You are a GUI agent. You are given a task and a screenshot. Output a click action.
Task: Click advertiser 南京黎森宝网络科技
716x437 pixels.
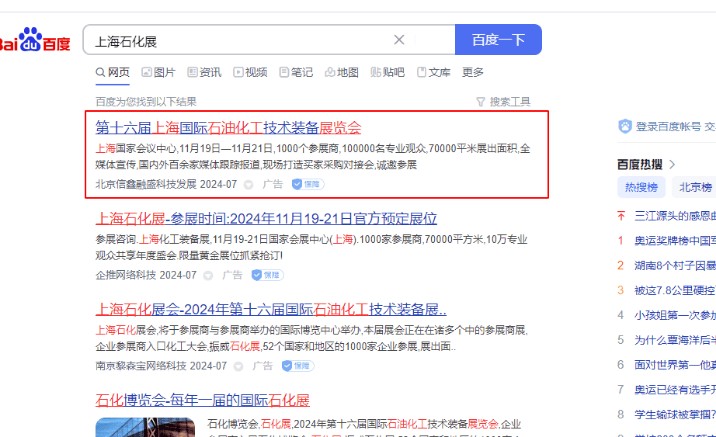pos(141,366)
